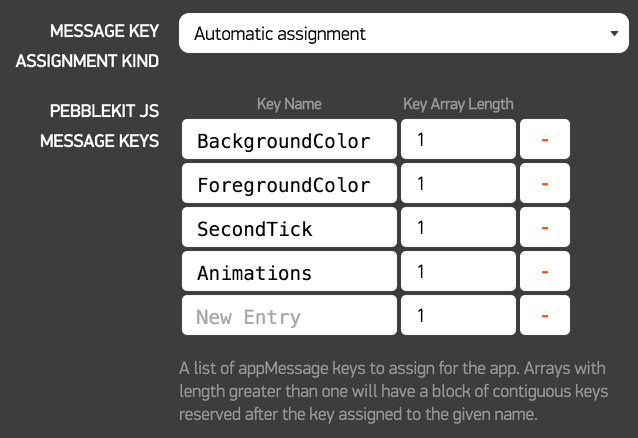
Task: Delete the SecondTick key row
Action: tap(545, 228)
